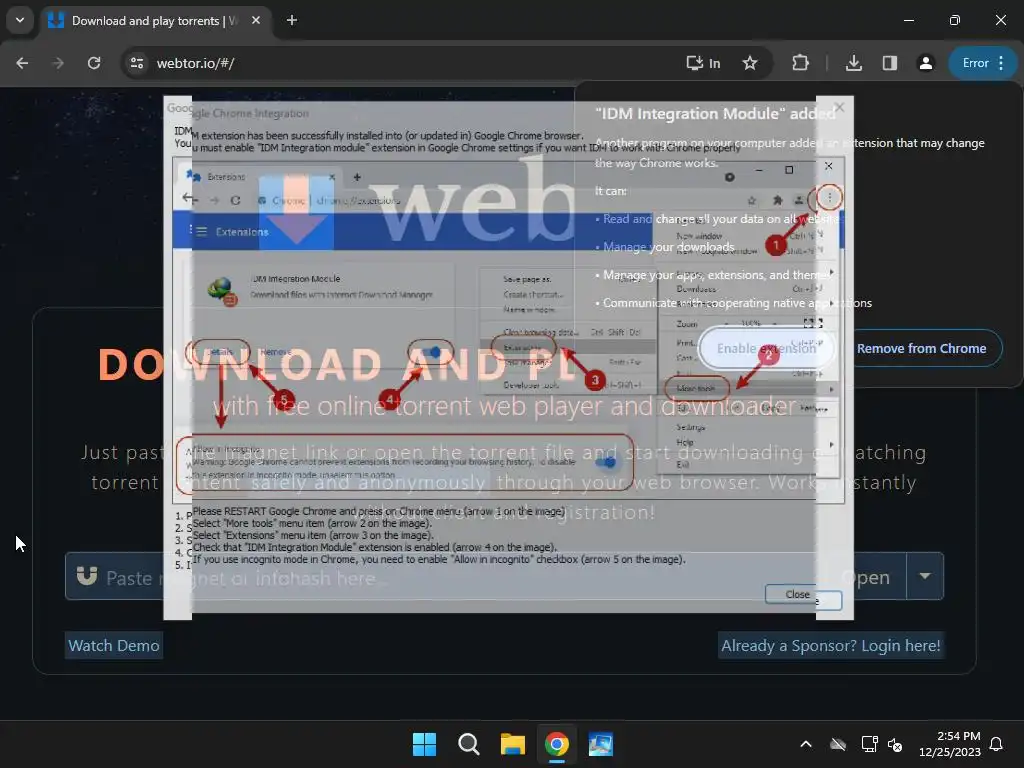Open Chrome downloads tray
The height and width of the screenshot is (768, 1024).
(854, 63)
